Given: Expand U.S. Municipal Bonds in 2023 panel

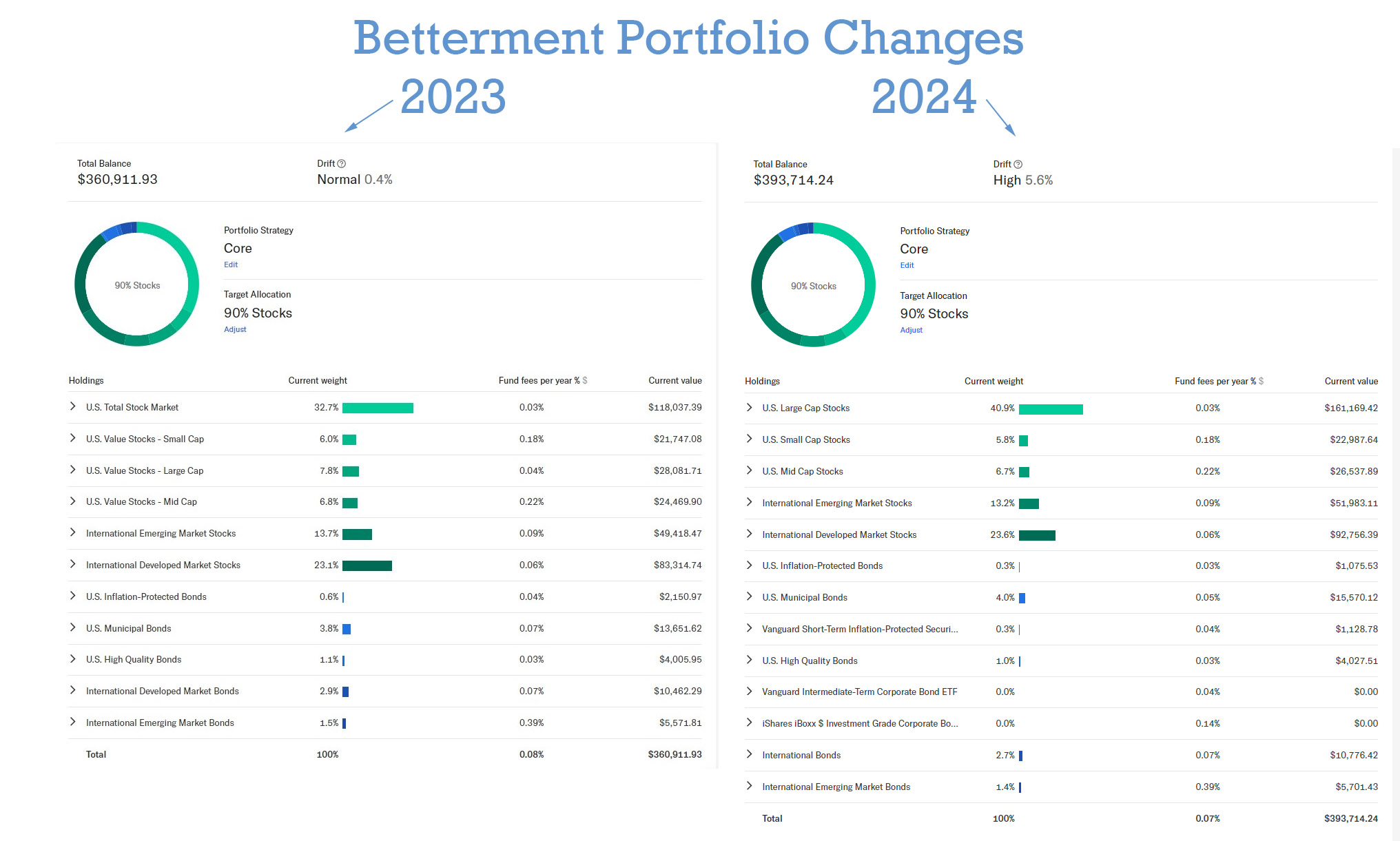Looking at the screenshot, I should click(x=73, y=628).
